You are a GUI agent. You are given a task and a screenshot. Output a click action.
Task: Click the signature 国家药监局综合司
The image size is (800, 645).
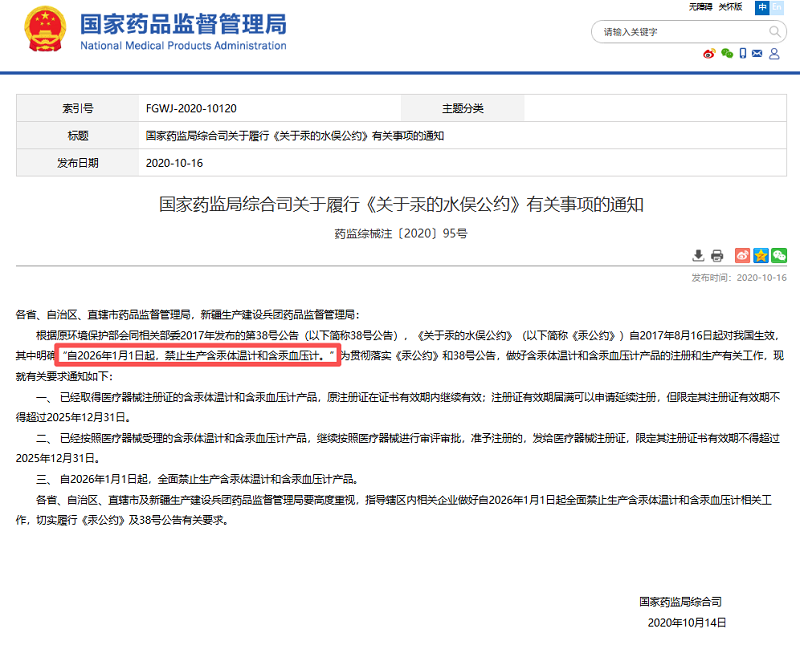tap(681, 602)
